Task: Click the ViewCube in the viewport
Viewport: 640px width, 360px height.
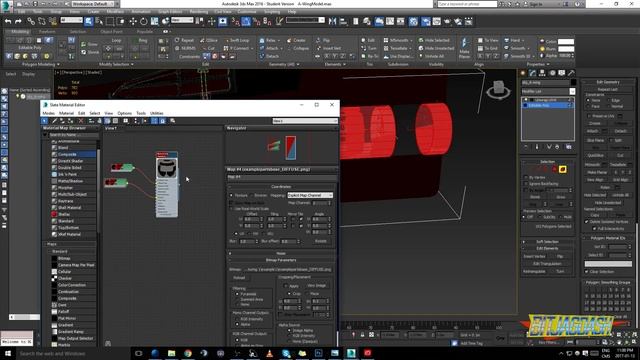Action: coord(498,89)
